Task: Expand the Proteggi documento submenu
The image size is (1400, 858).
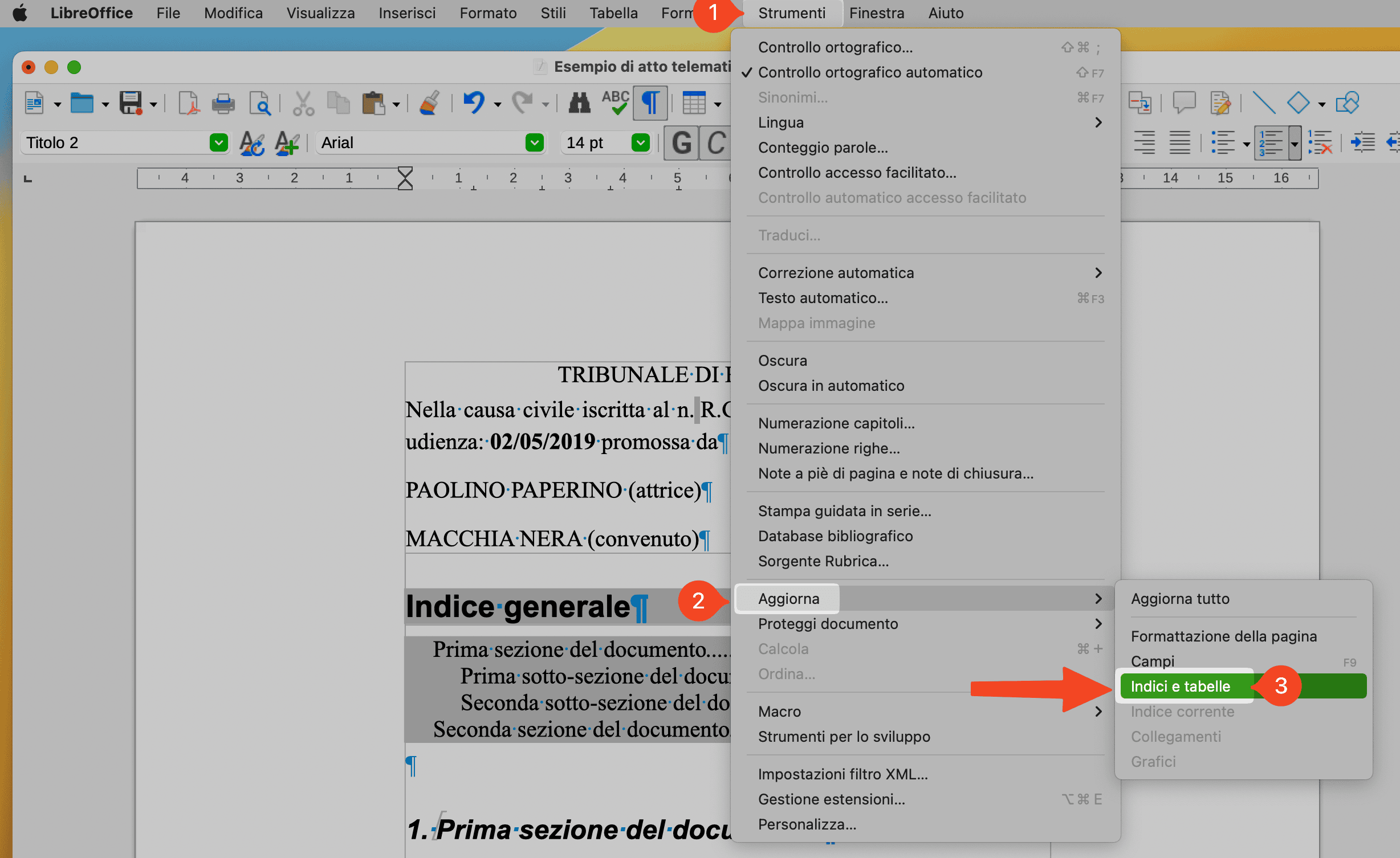Action: pos(925,624)
